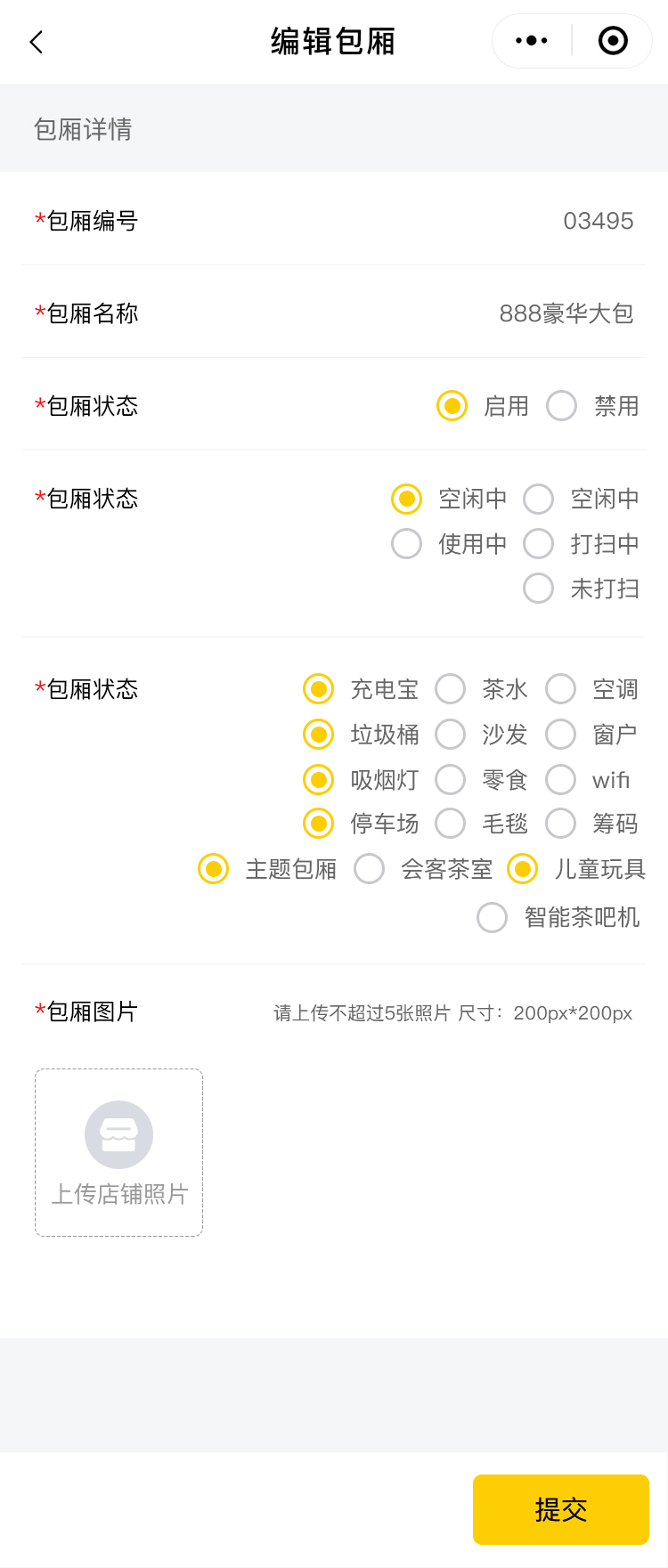Tap the store upload photo icon
668x1568 pixels.
click(x=118, y=1134)
